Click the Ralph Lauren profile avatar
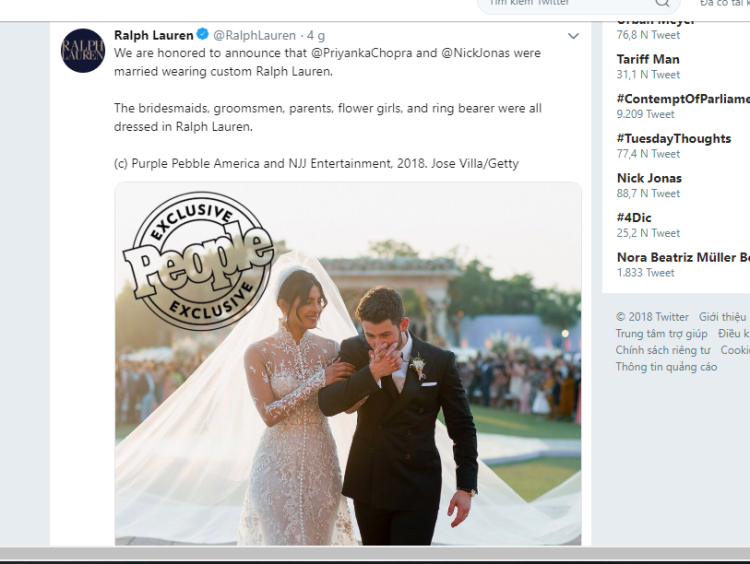 (x=83, y=51)
